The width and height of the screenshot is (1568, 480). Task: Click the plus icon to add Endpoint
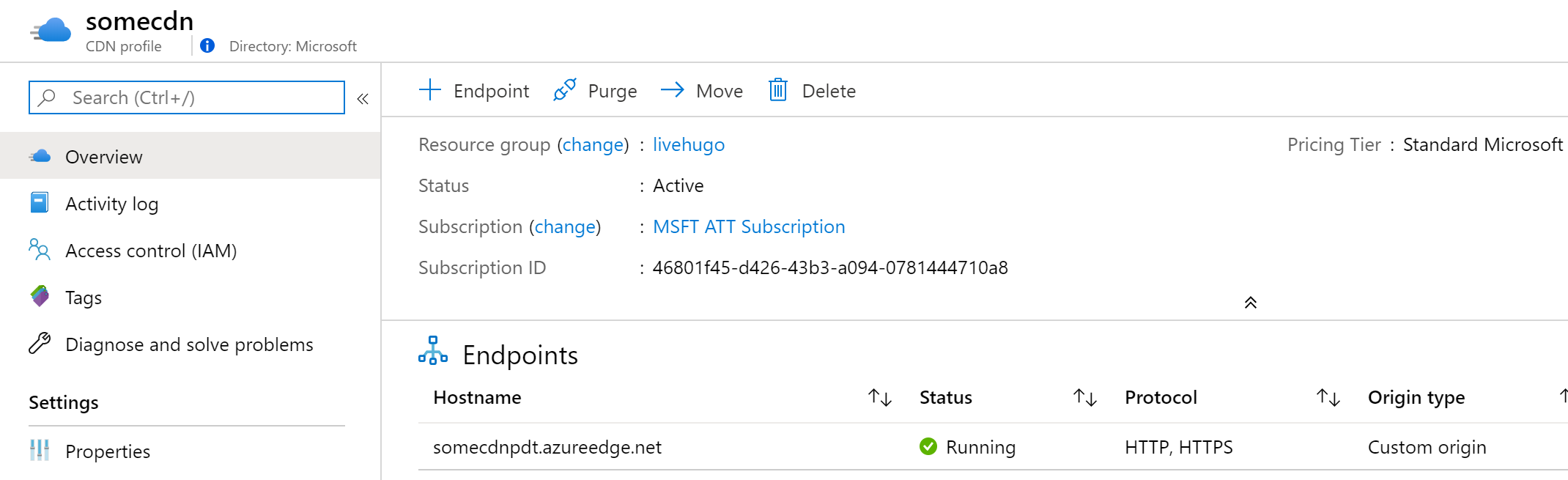pyautogui.click(x=430, y=90)
